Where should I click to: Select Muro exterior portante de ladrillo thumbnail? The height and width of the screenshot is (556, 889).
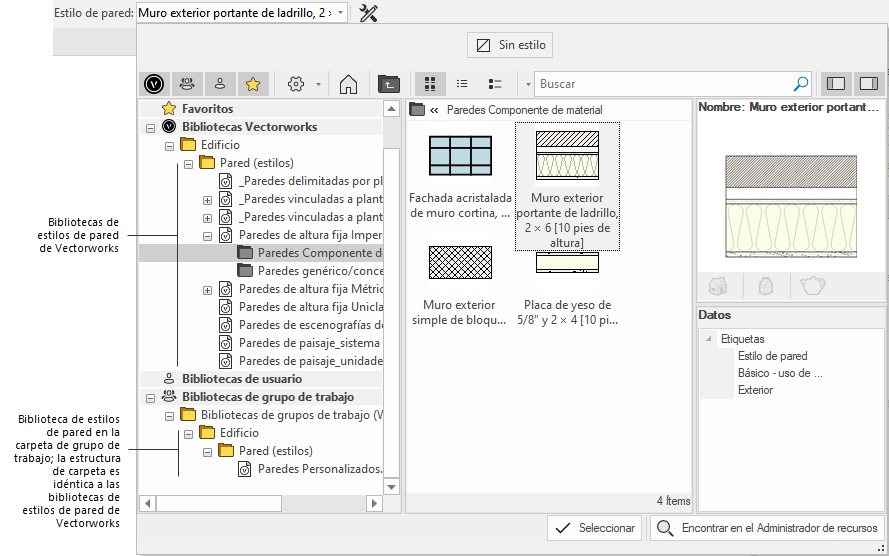[x=567, y=186]
